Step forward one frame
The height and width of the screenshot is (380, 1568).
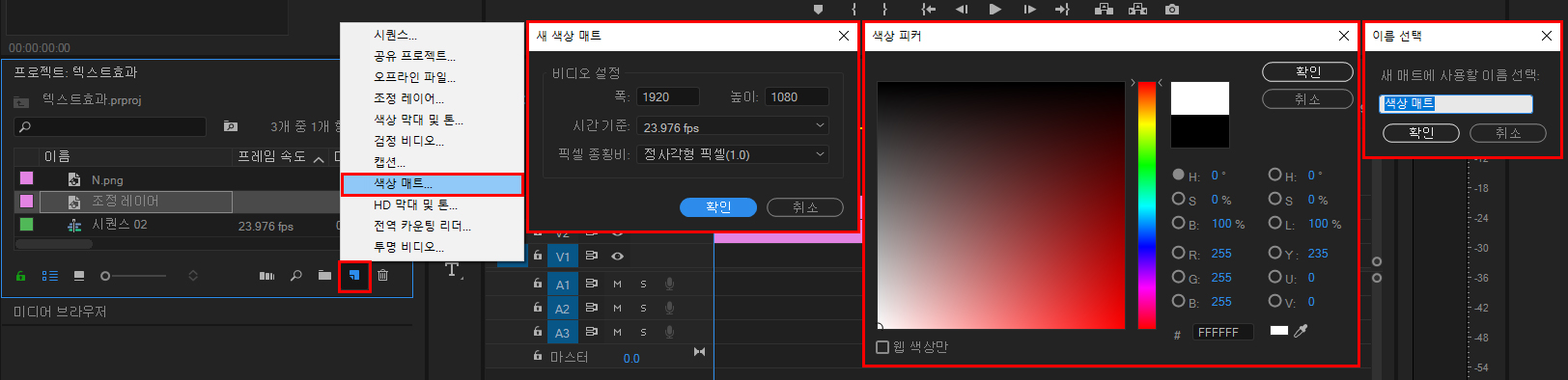point(1029,9)
